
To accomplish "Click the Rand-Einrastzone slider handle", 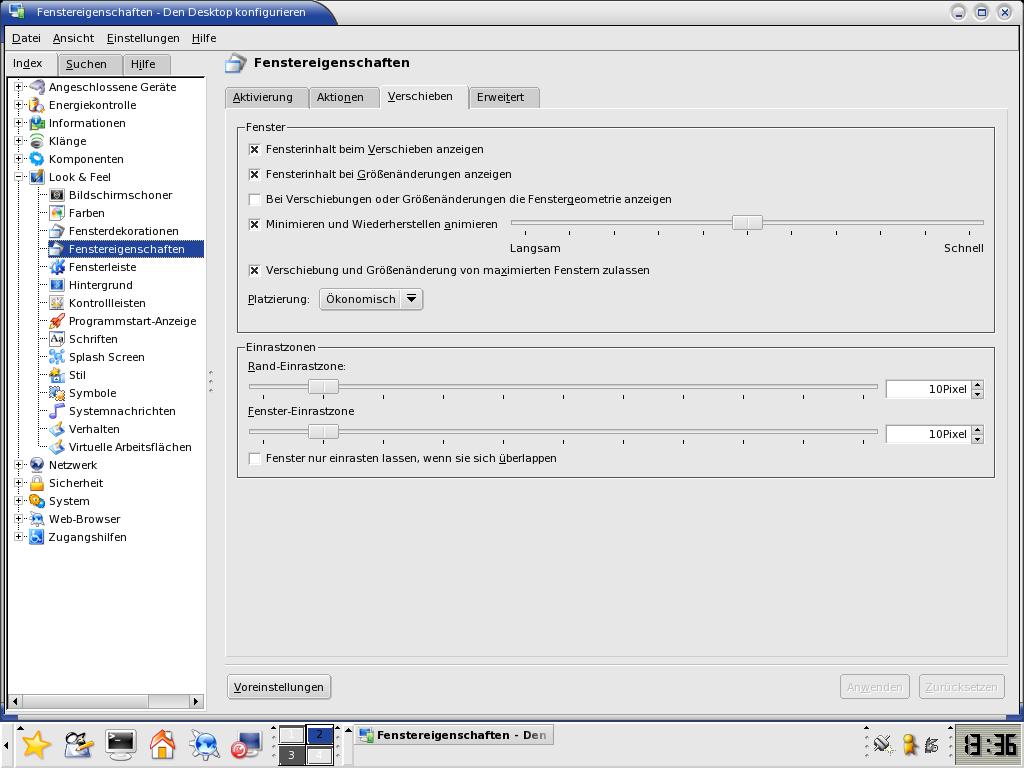I will [x=323, y=387].
